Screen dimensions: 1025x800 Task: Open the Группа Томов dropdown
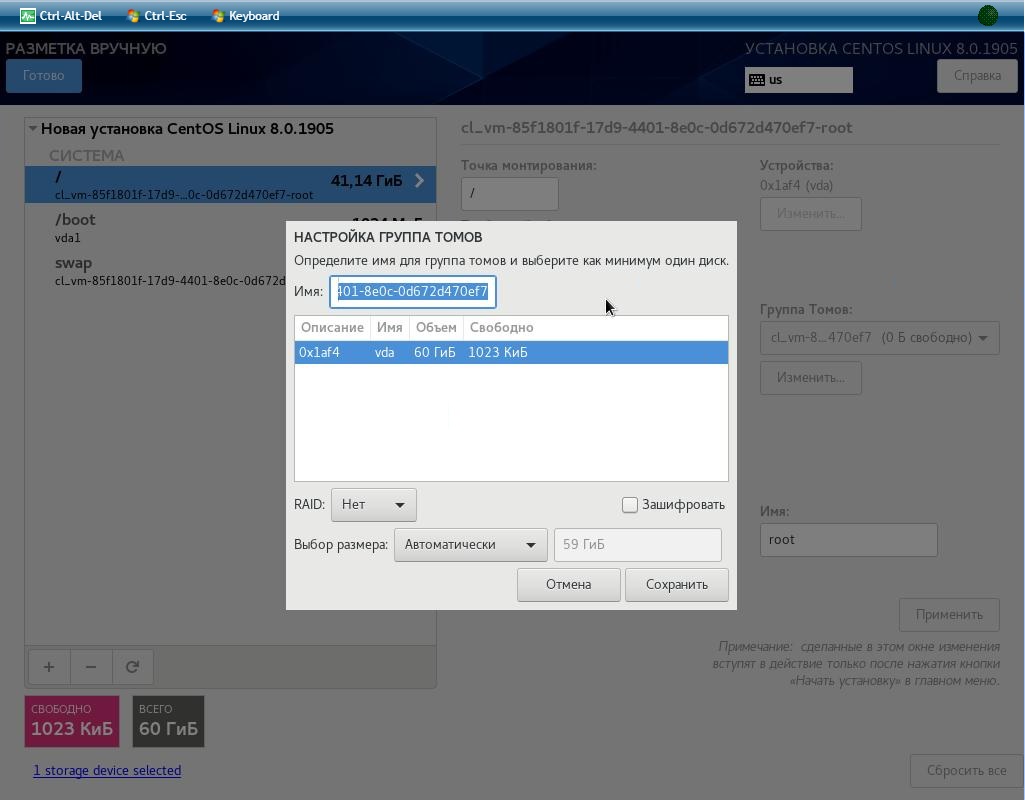pyautogui.click(x=879, y=338)
